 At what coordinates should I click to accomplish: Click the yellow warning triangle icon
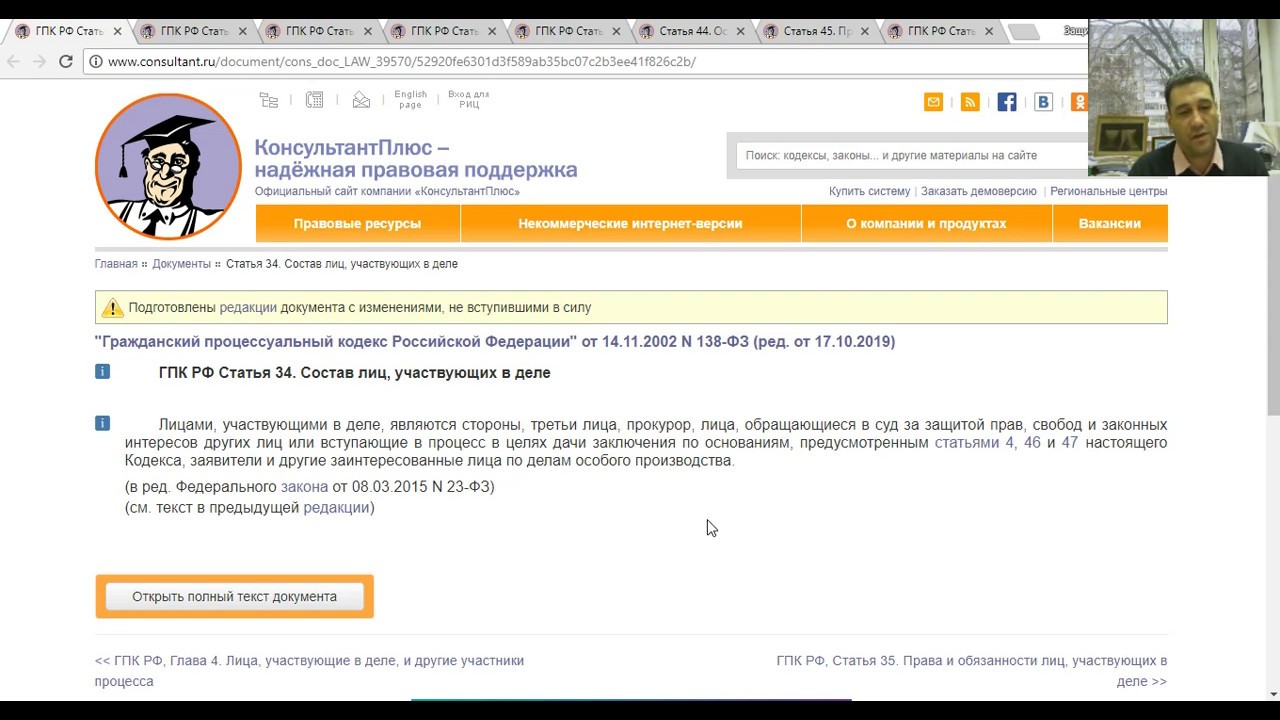pos(112,308)
